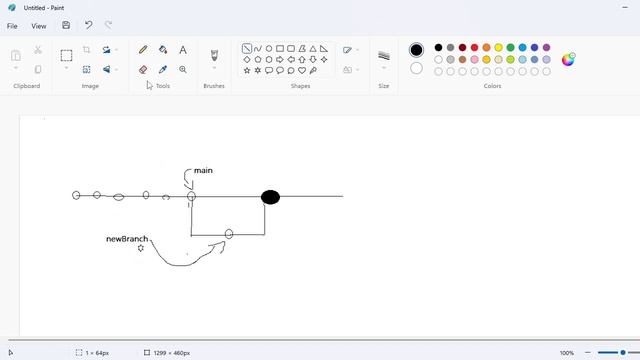Screen dimensions: 640x360
Task: Click the Brushes tool icon
Action: click(214, 55)
